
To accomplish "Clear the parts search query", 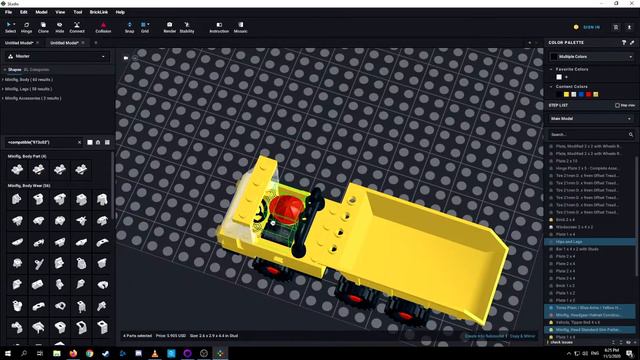I will tap(79, 142).
